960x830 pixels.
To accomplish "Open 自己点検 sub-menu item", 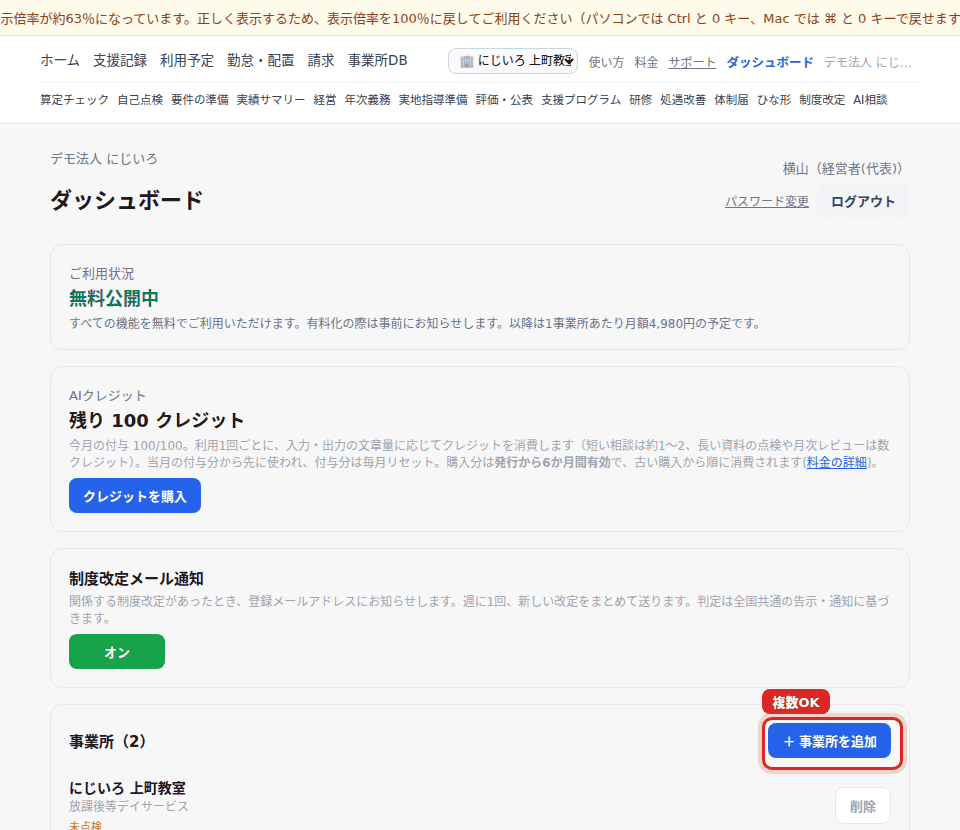I will 140,100.
